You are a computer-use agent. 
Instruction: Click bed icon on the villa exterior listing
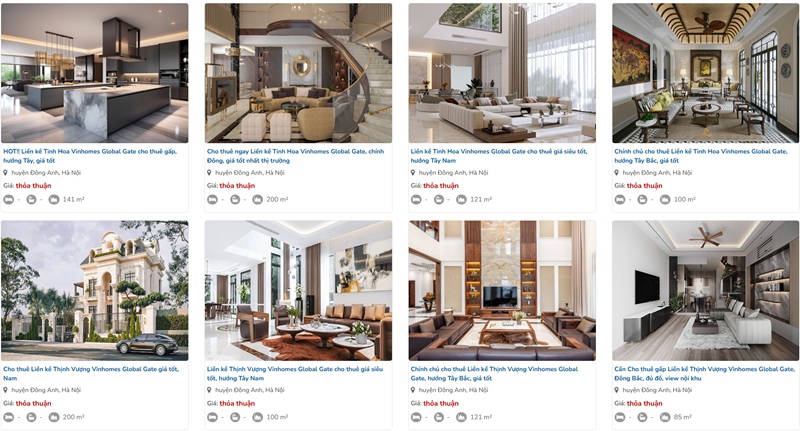tap(9, 417)
